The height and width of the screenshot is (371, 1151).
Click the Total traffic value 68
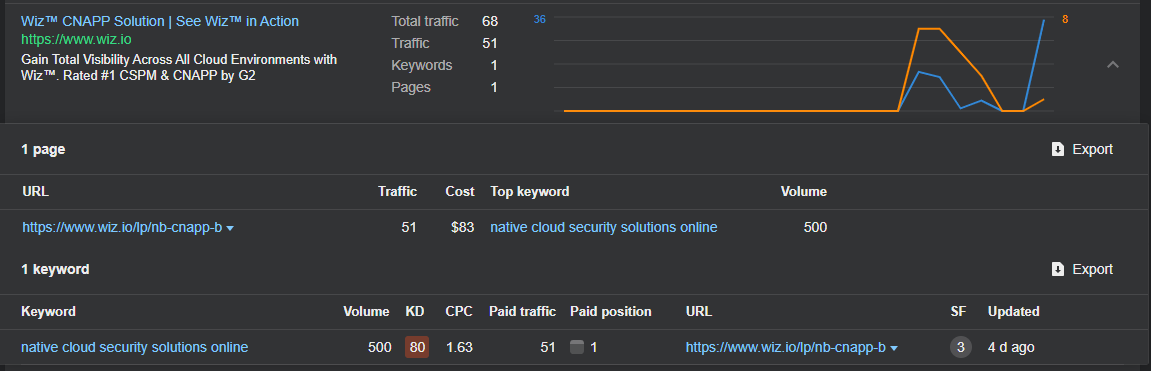click(490, 21)
